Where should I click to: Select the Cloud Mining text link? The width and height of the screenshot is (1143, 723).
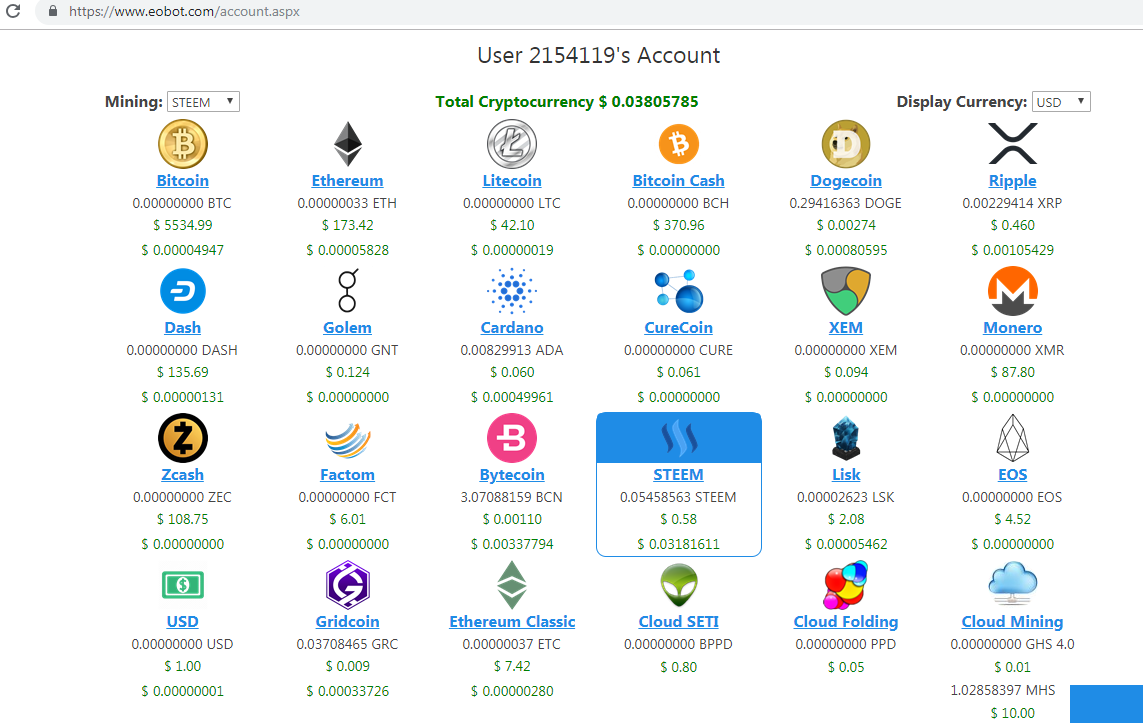1013,622
